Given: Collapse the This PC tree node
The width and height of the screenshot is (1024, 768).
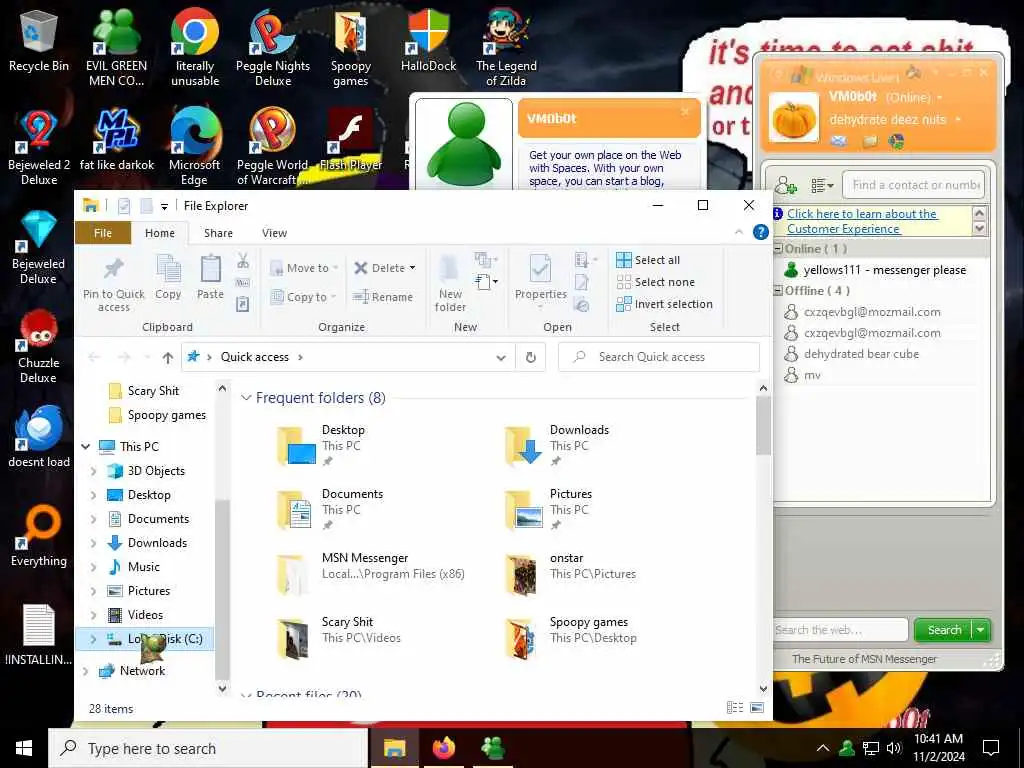Looking at the screenshot, I should pyautogui.click(x=86, y=447).
